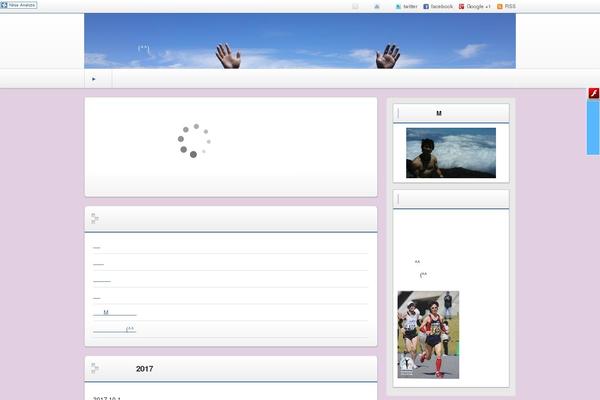Open the twitter share link
The image size is (600, 400).
[406, 7]
